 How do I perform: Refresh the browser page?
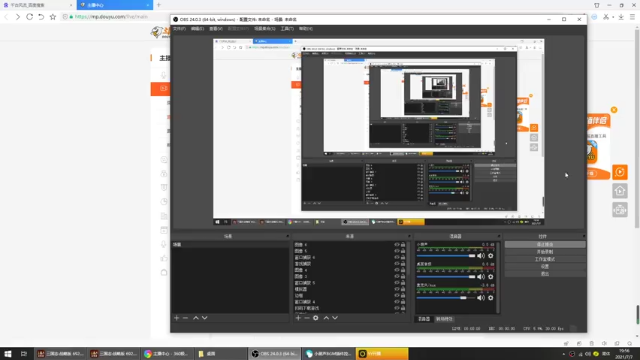pos(29,17)
